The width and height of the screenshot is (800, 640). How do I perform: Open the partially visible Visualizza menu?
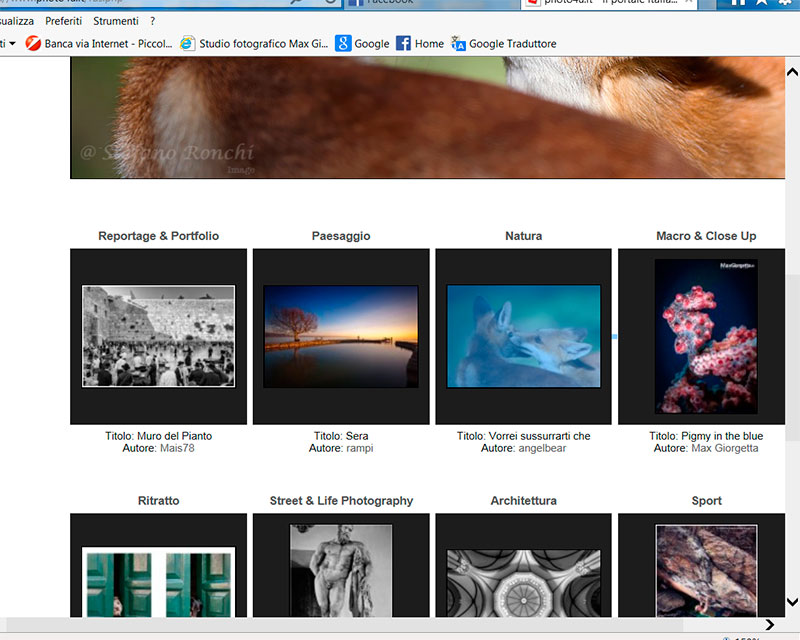[x=17, y=21]
